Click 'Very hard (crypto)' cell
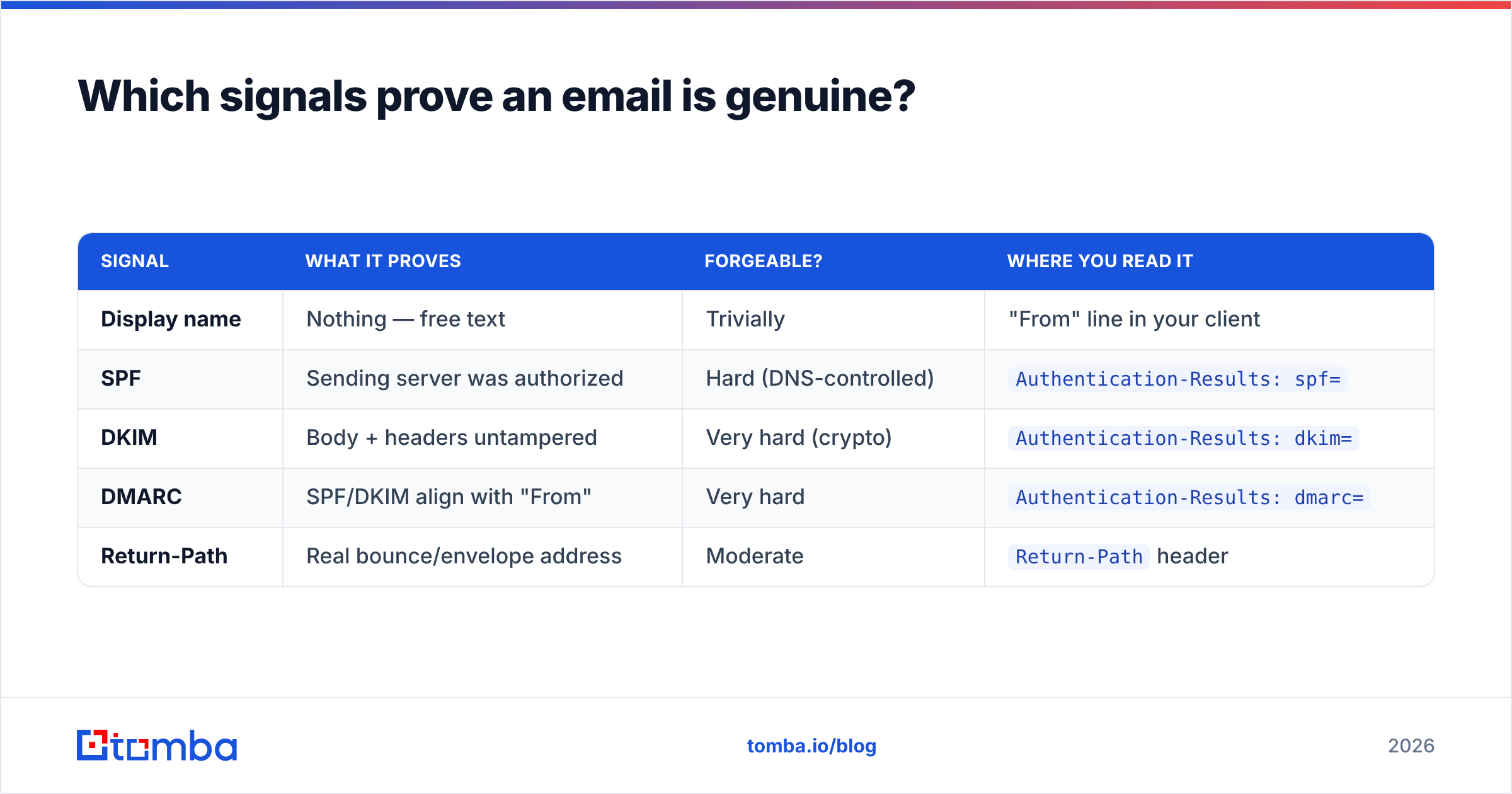 [799, 438]
